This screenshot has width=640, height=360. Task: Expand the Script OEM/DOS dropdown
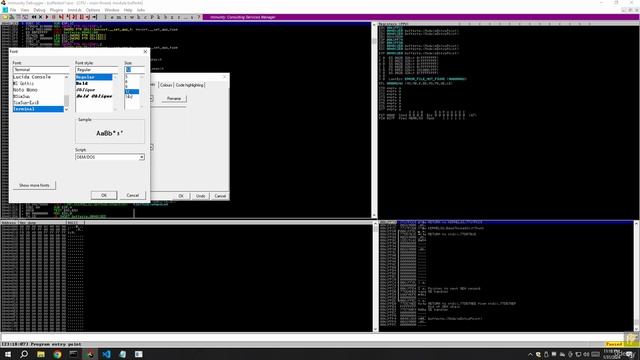tap(142, 157)
